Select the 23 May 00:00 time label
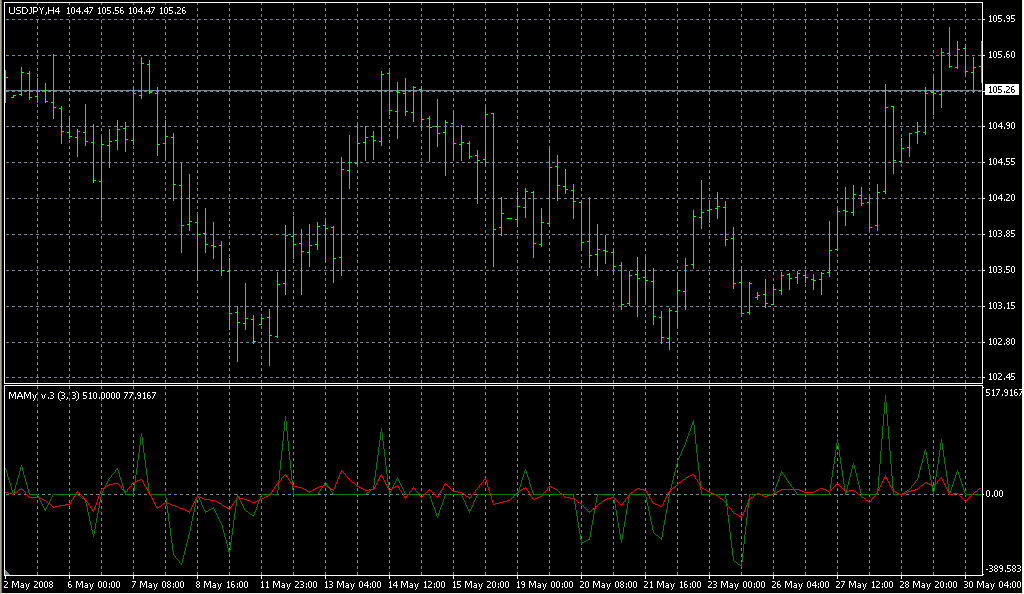 [x=738, y=584]
